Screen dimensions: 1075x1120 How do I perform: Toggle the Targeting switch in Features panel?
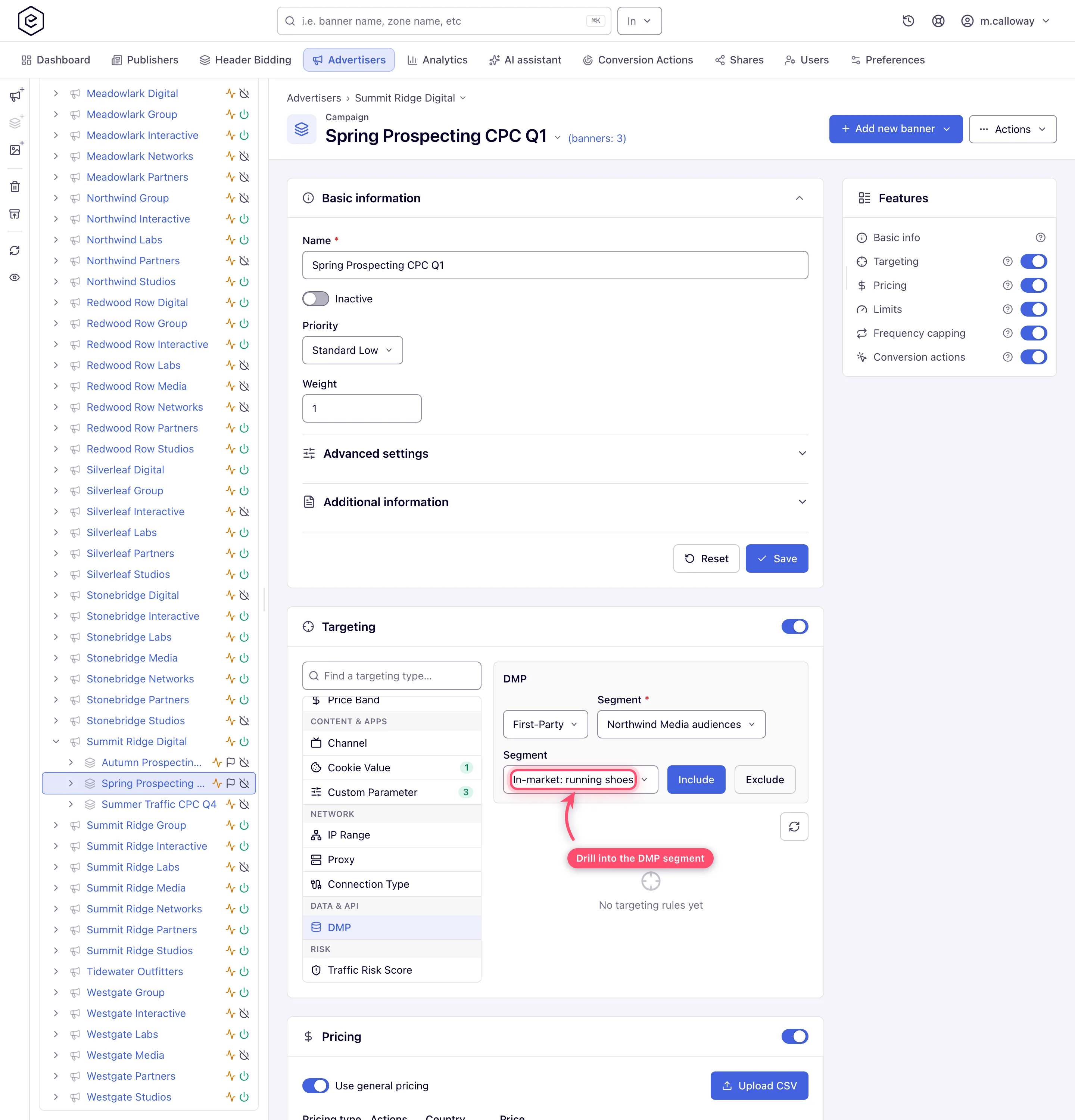tap(1034, 262)
